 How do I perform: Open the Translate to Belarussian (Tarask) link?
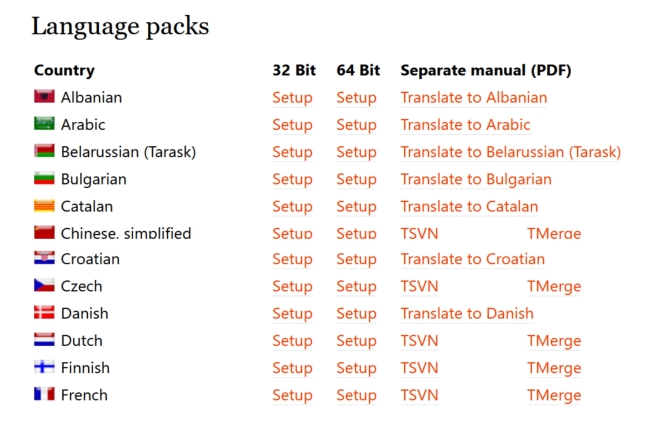point(511,152)
